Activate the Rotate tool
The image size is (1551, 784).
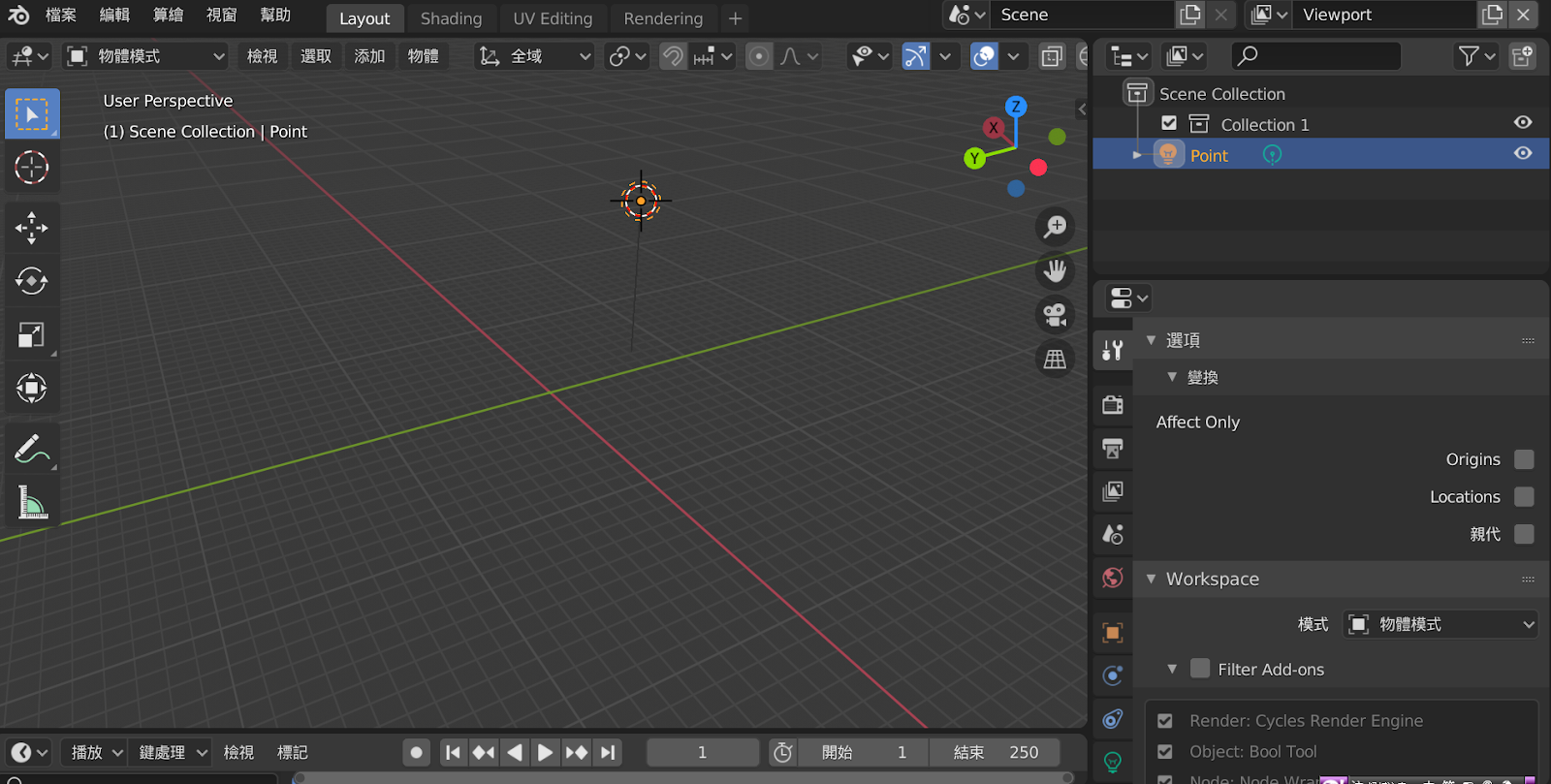tap(31, 281)
